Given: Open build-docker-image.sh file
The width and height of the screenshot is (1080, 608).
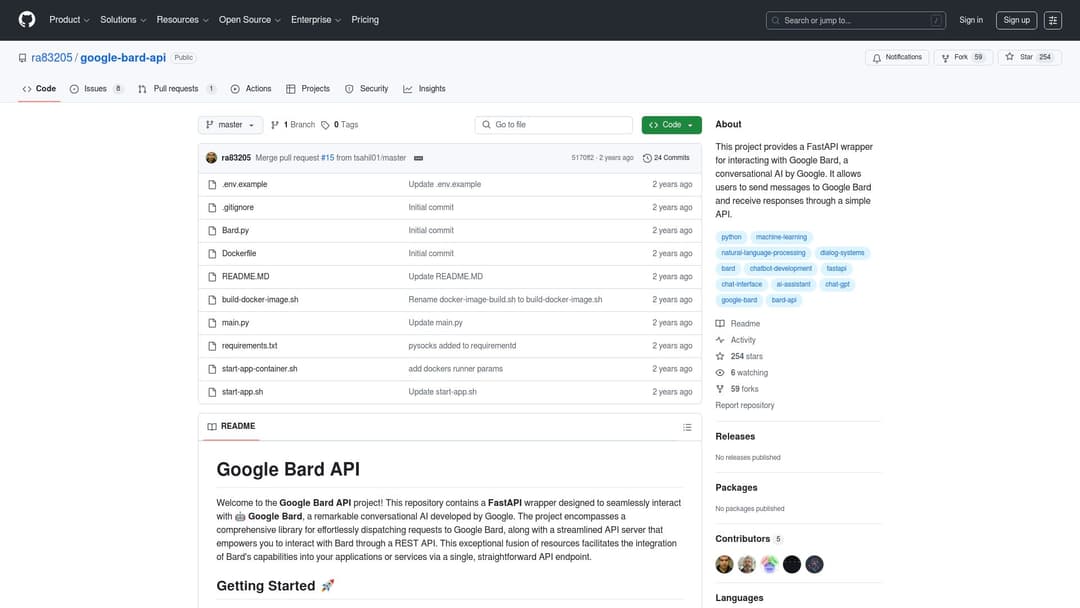Looking at the screenshot, I should point(260,300).
